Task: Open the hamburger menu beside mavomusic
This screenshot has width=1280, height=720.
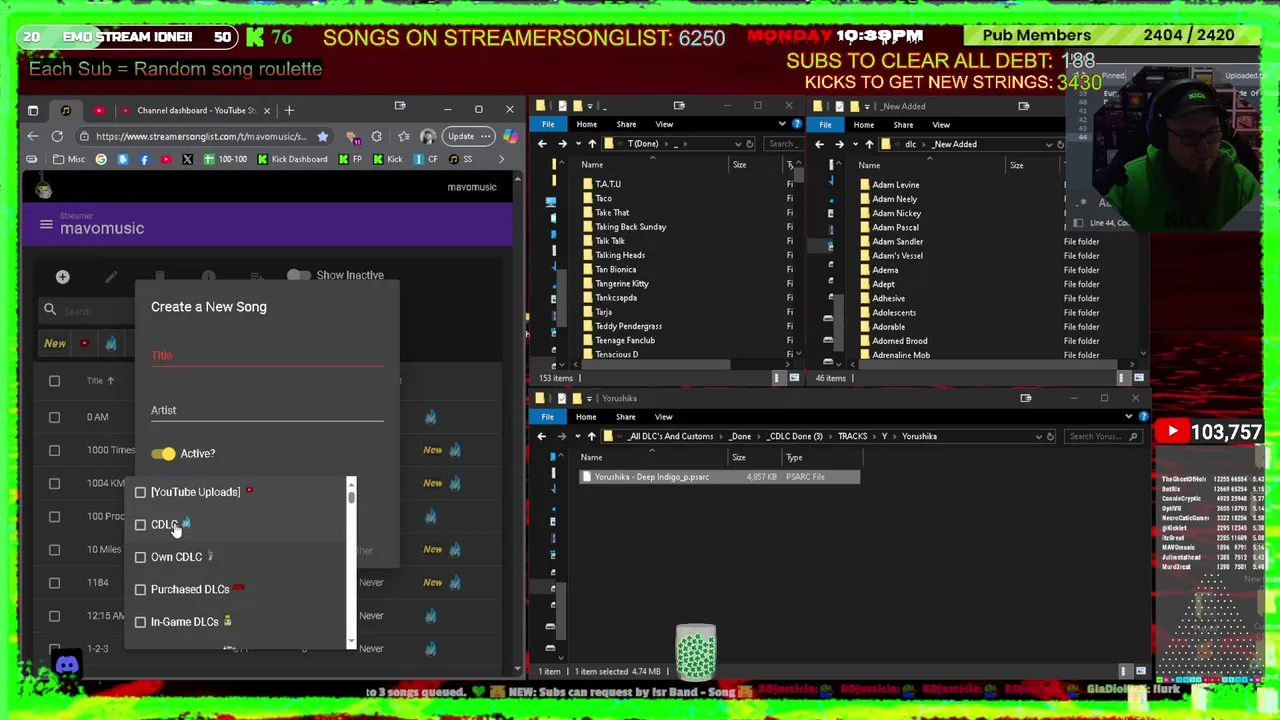Action: pos(46,225)
